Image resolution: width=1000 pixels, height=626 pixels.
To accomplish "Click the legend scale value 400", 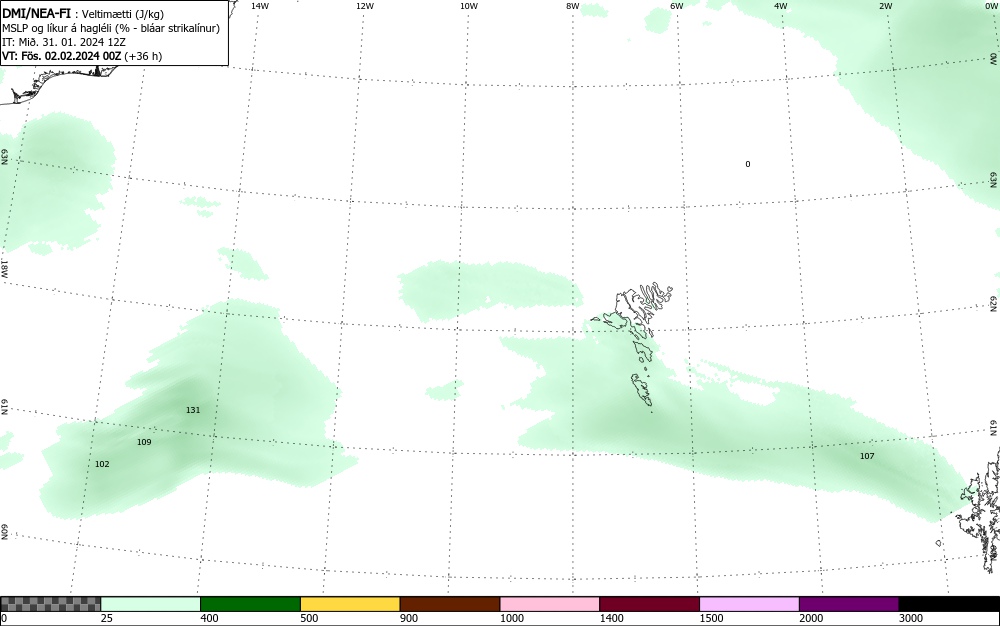I will [209, 618].
